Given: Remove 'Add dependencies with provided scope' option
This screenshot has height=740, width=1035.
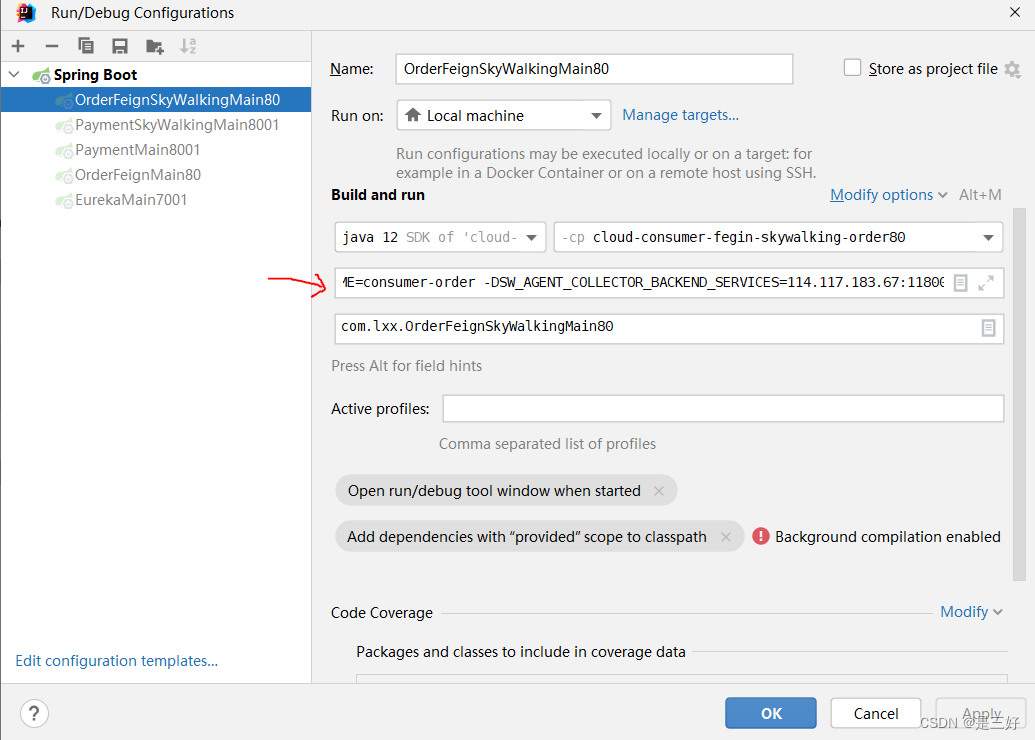Looking at the screenshot, I should (726, 537).
